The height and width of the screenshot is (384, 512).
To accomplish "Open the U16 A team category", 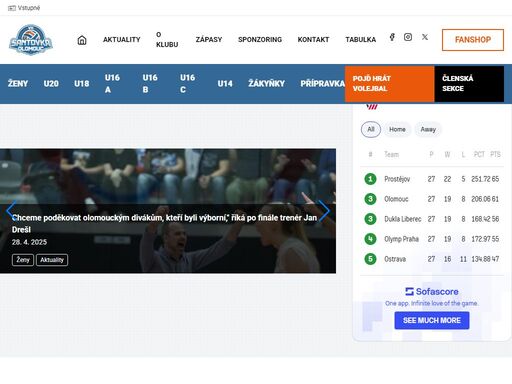I will click(x=112, y=84).
